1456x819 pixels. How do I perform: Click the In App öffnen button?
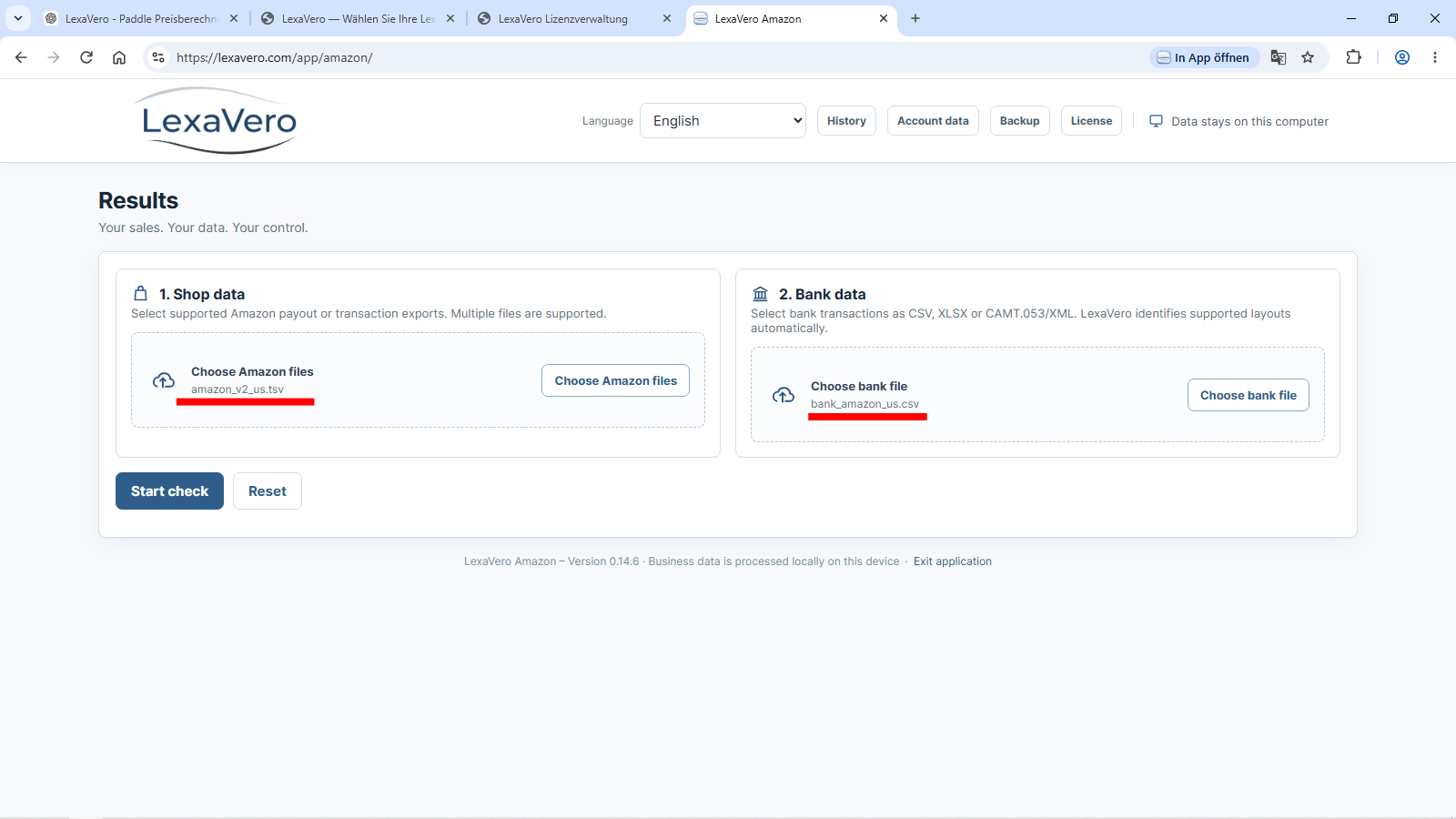pyautogui.click(x=1205, y=57)
